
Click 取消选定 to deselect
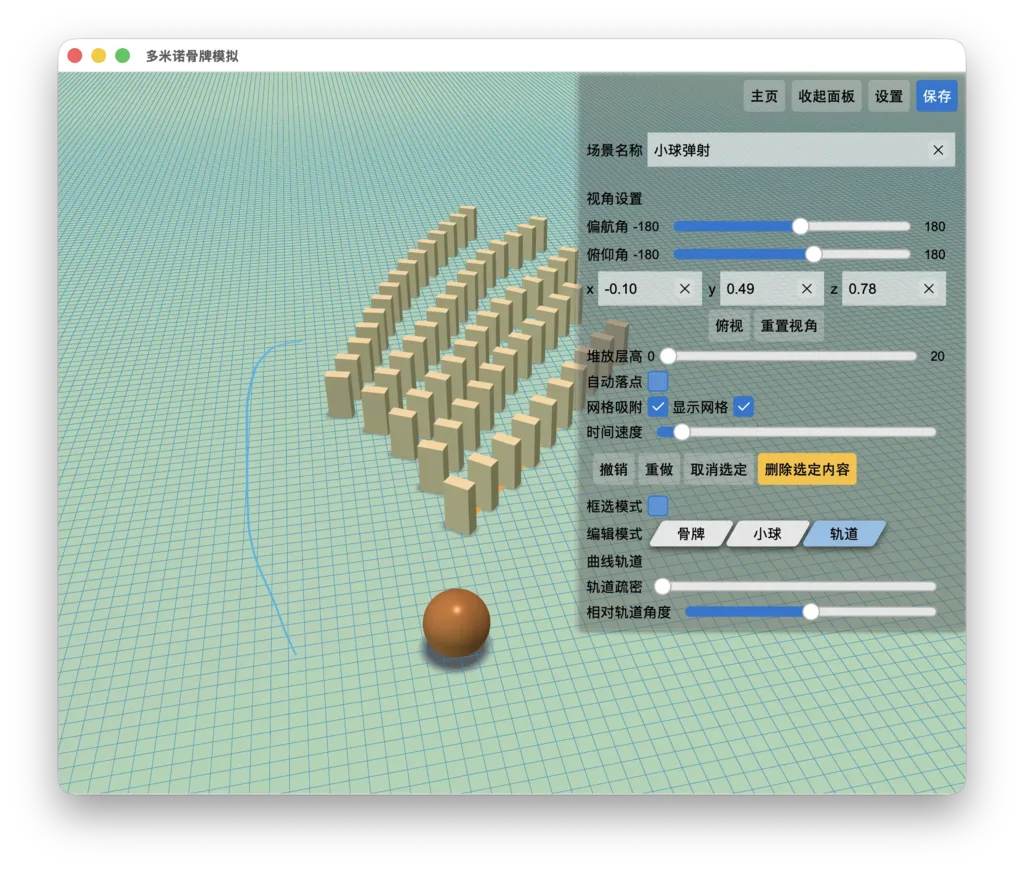[718, 469]
